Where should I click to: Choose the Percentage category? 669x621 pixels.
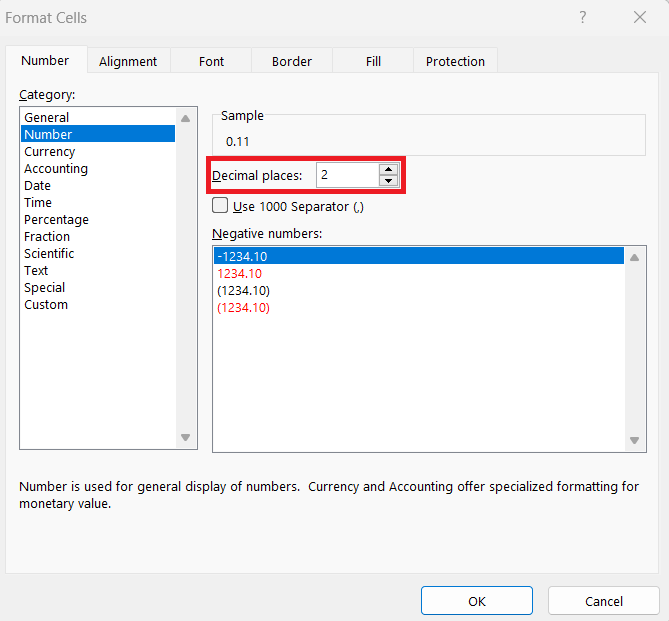[98, 219]
